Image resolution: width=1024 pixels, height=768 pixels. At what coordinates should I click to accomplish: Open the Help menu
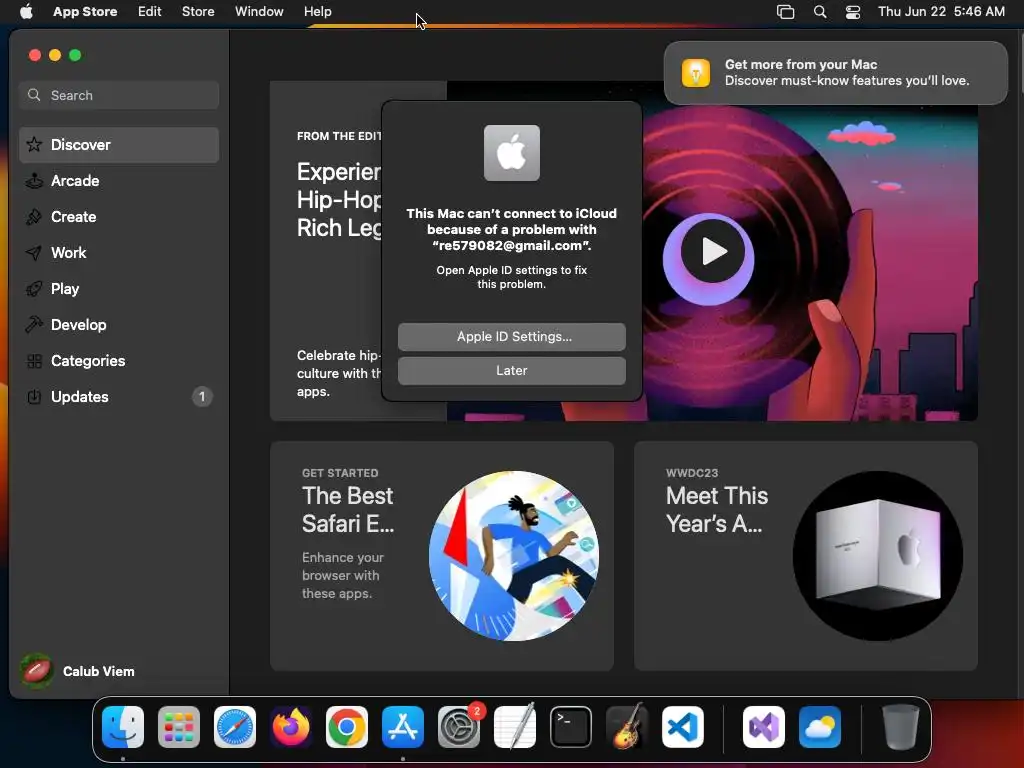click(x=317, y=11)
